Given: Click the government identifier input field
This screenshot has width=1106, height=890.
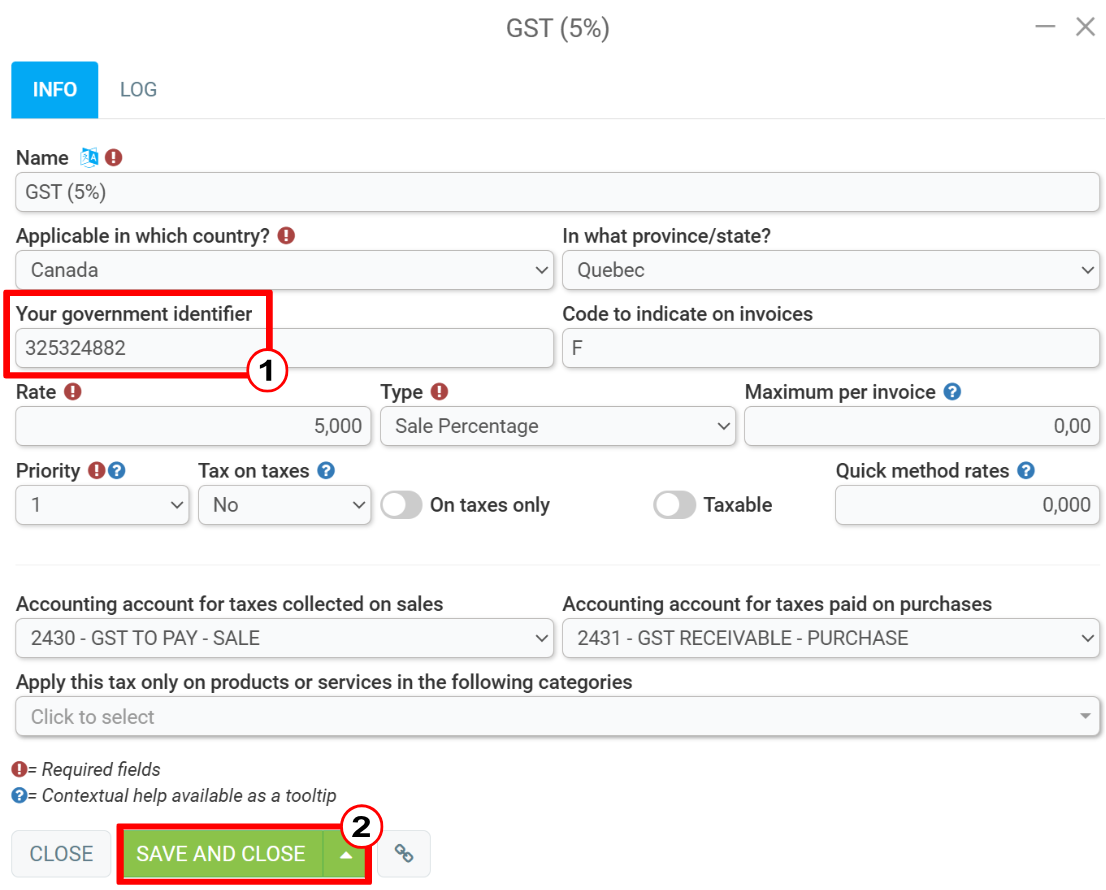Looking at the screenshot, I should click(x=284, y=348).
